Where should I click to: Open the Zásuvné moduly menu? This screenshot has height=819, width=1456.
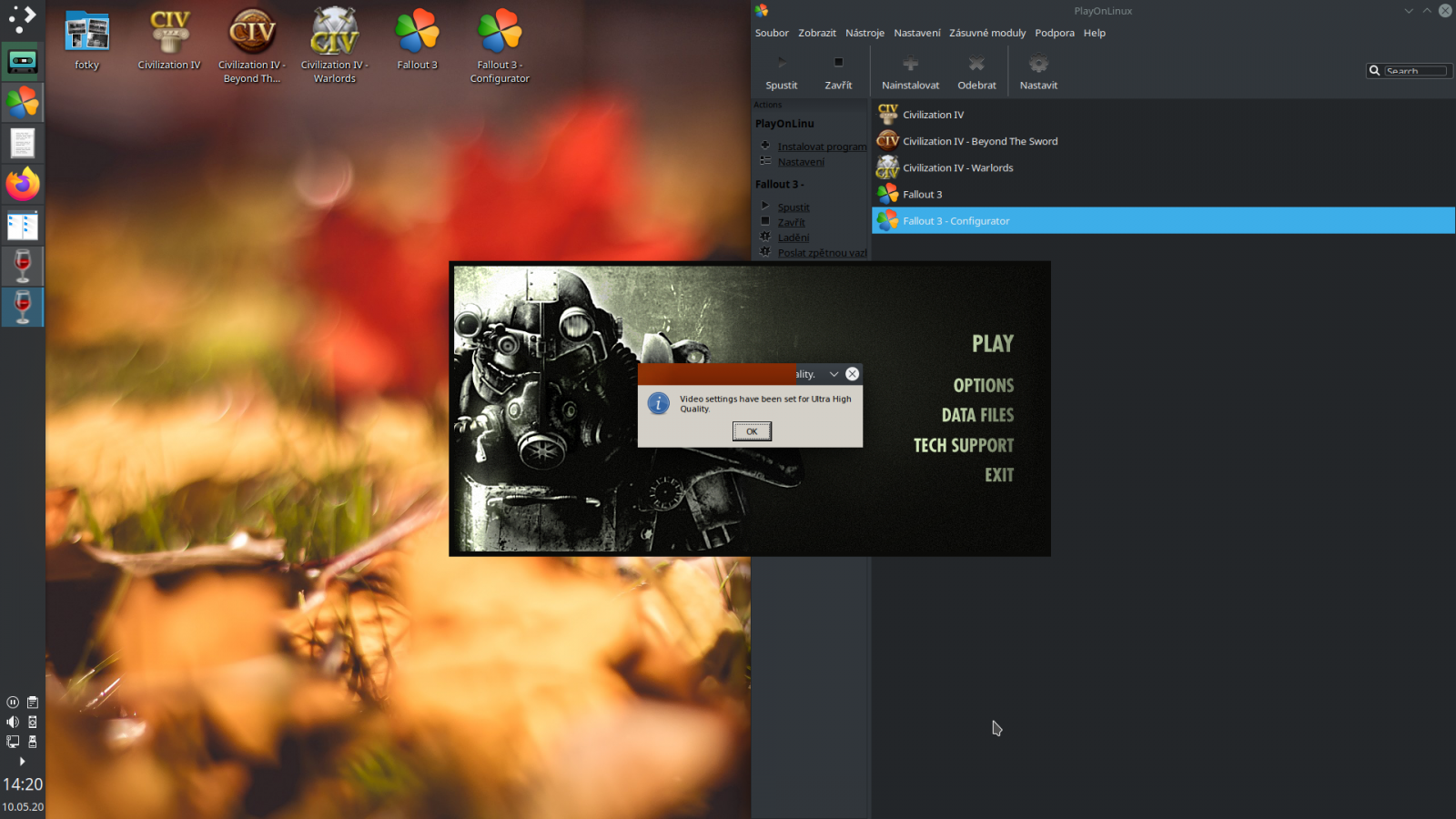pyautogui.click(x=987, y=33)
